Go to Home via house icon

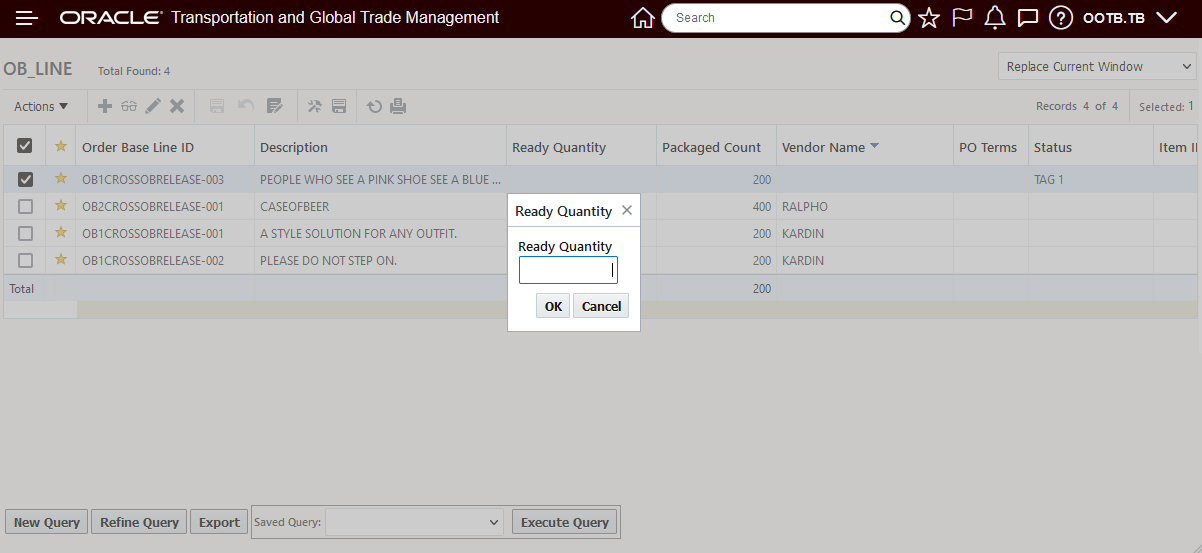643,18
